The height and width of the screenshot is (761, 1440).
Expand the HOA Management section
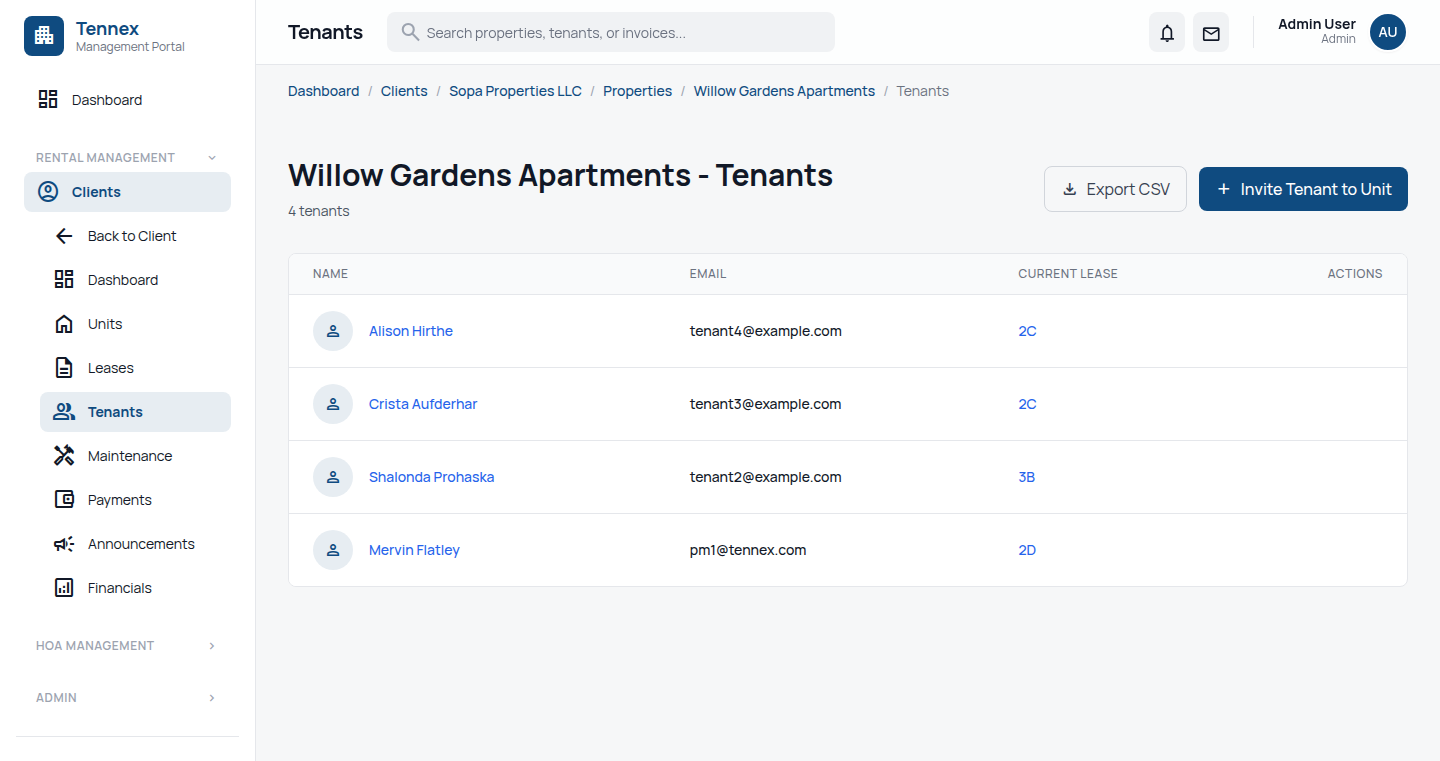coord(211,645)
